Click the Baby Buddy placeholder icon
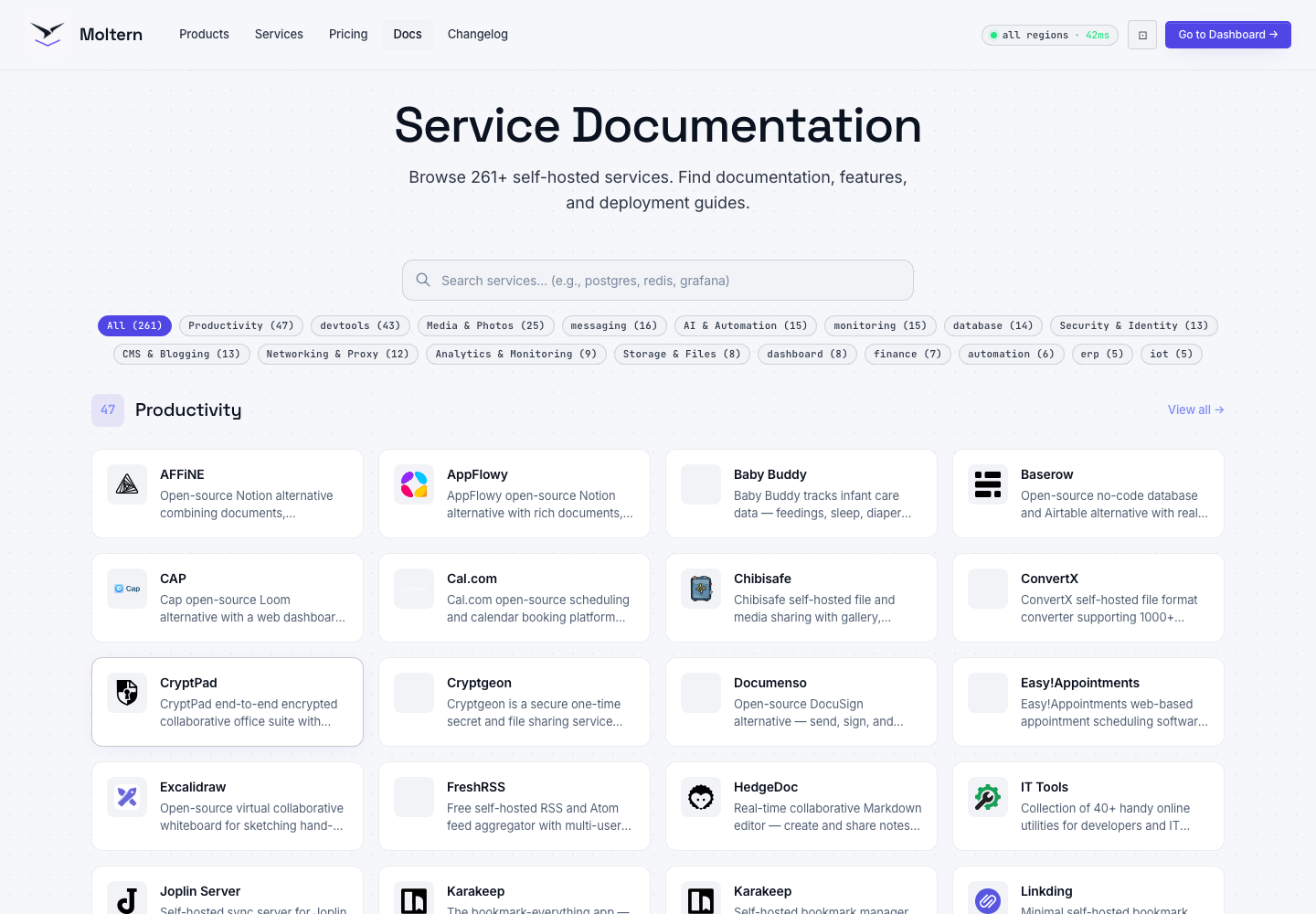The height and width of the screenshot is (914, 1316). (x=701, y=484)
